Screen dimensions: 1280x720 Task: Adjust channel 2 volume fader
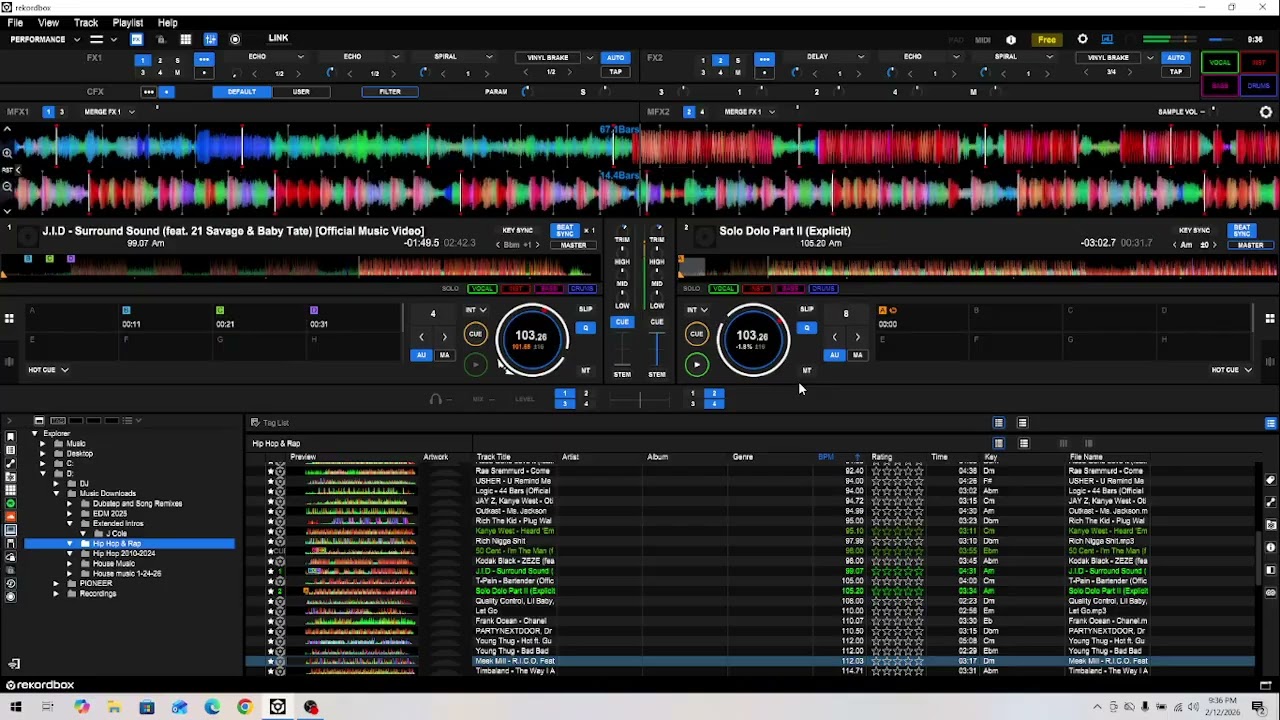[657, 350]
